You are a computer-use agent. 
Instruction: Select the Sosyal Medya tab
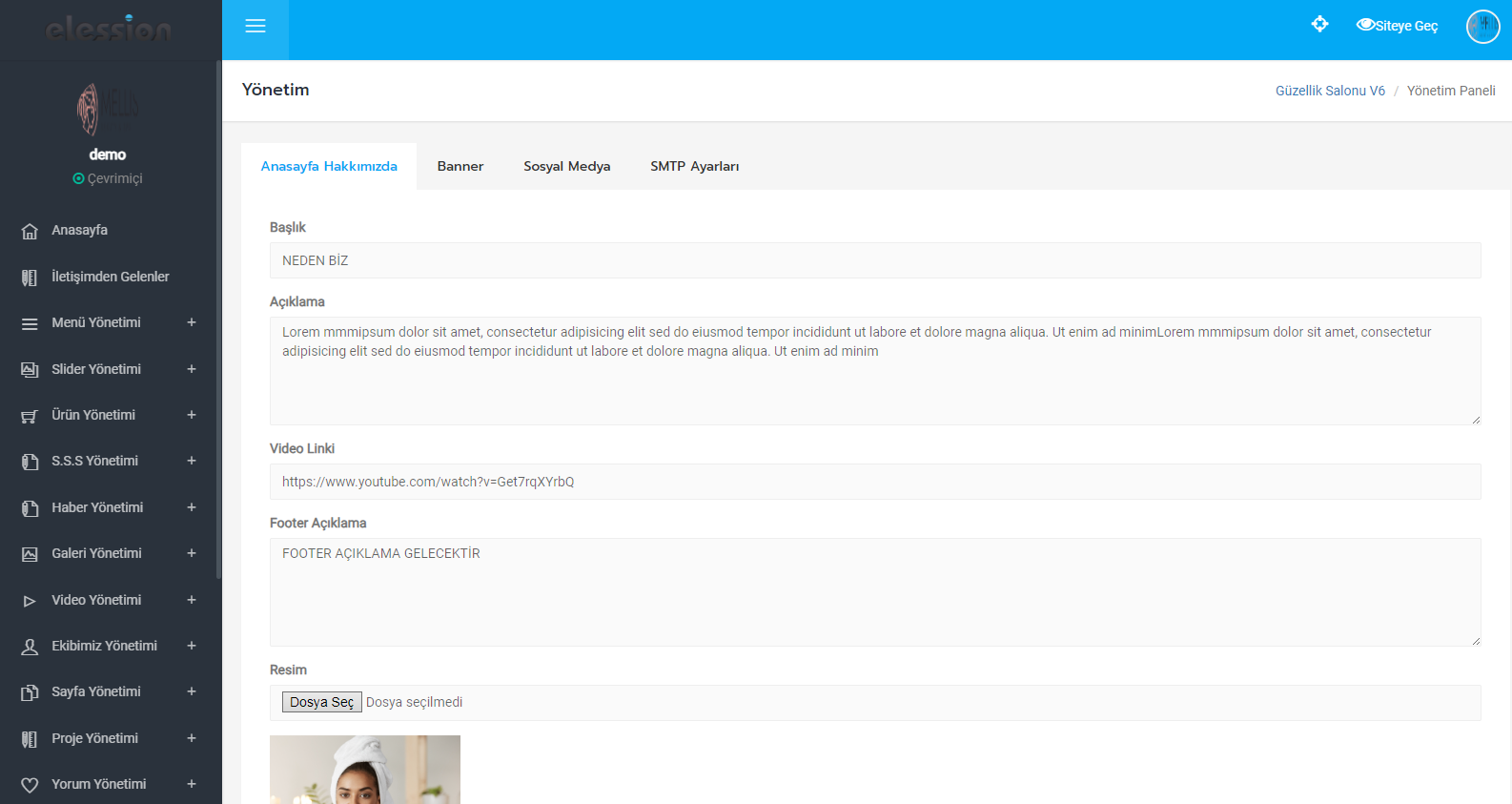point(566,166)
